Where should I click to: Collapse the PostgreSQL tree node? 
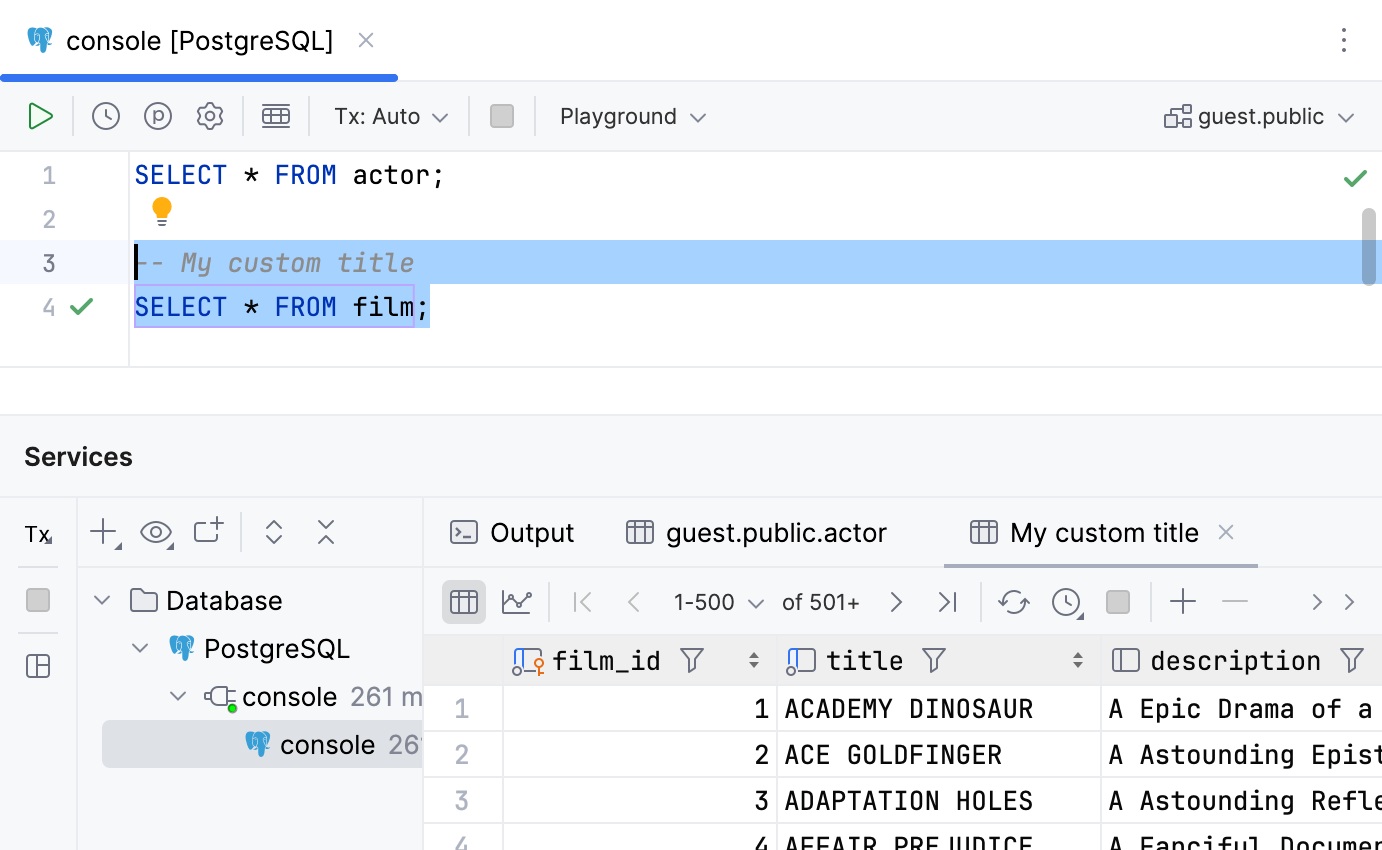(x=140, y=648)
